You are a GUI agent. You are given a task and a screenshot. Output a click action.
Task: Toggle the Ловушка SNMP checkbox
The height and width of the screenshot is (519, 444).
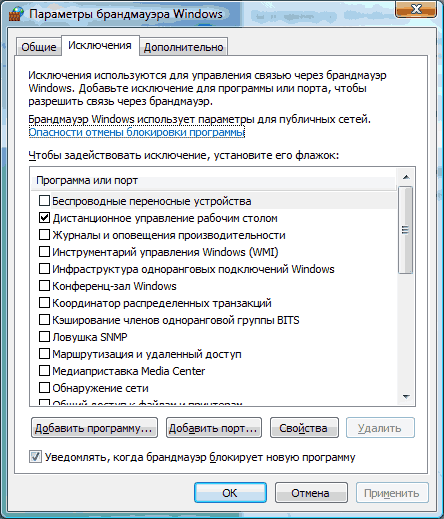(44, 337)
